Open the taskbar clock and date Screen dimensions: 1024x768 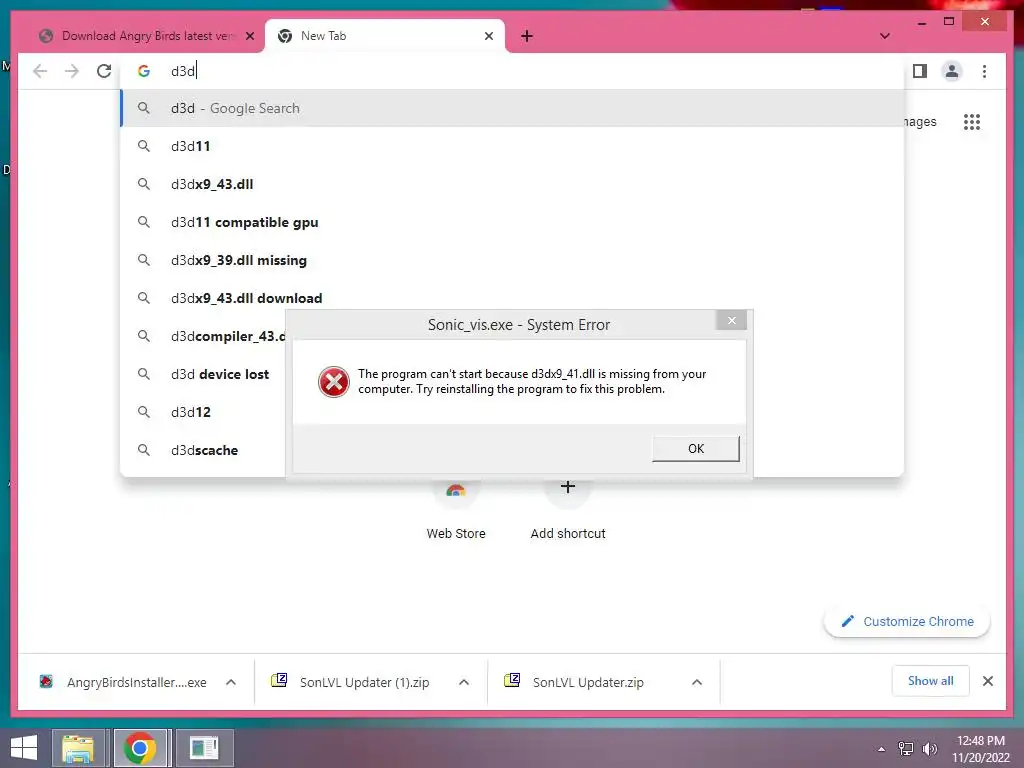981,749
